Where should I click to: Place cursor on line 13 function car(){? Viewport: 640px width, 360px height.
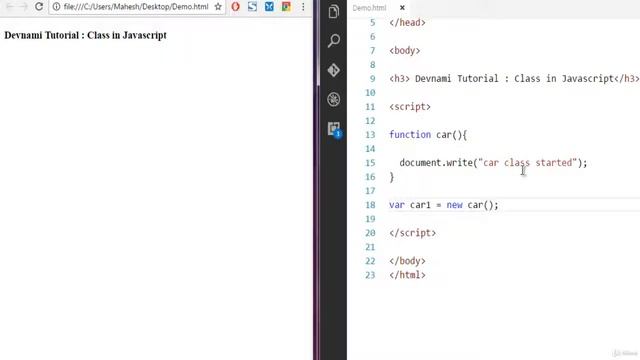pos(428,135)
